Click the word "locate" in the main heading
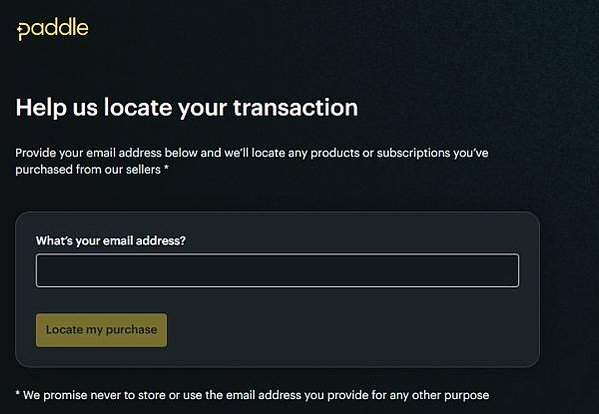 click(x=138, y=107)
